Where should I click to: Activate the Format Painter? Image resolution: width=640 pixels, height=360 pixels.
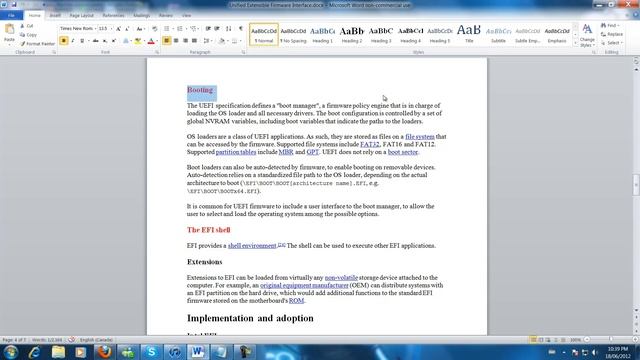click(x=37, y=44)
